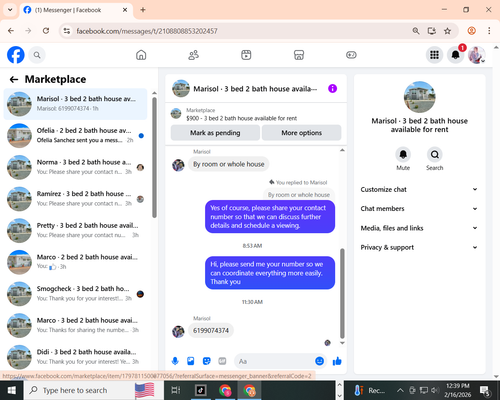Expand the Privacy & support section

pos(419,247)
